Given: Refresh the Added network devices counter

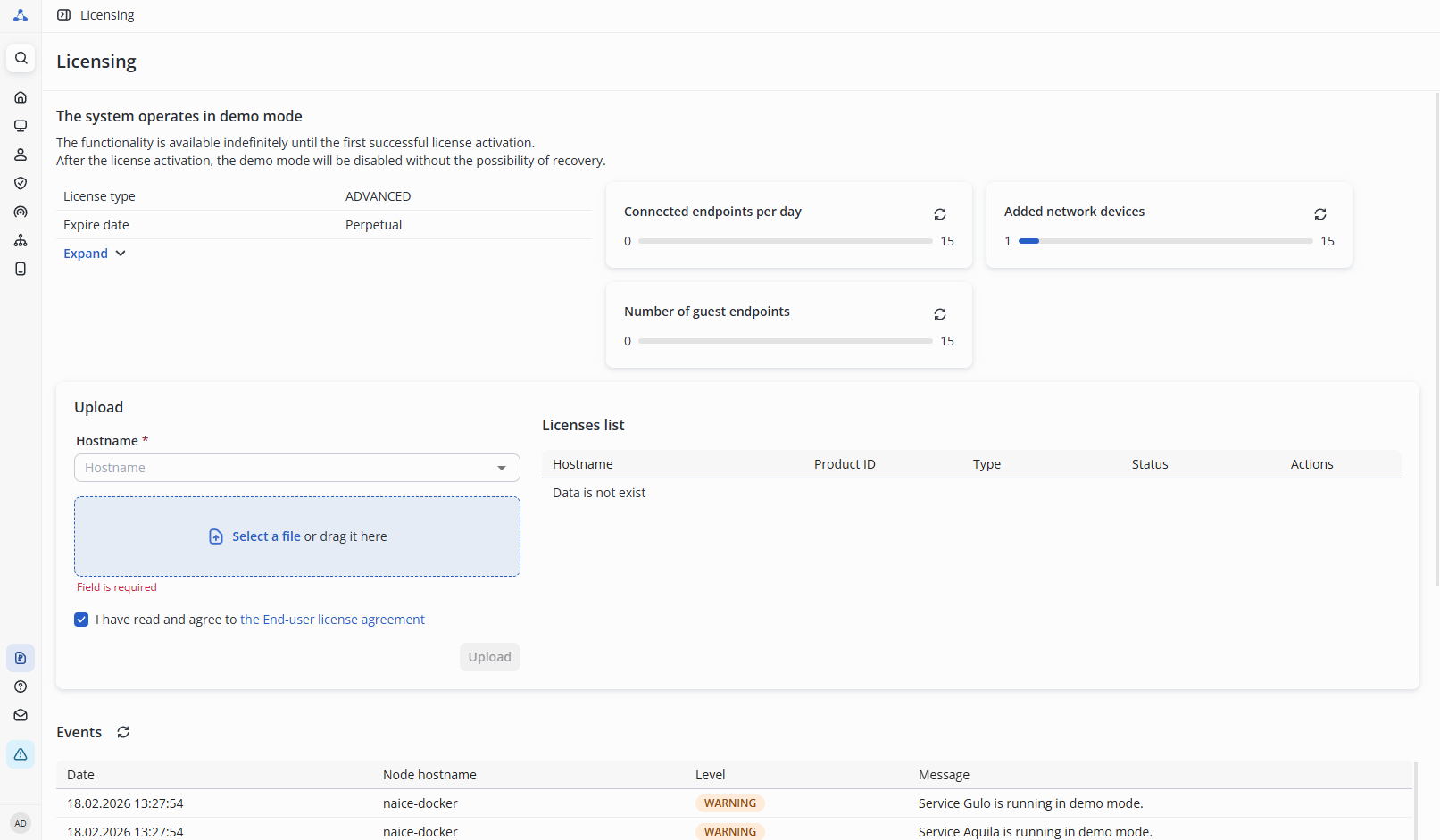Looking at the screenshot, I should (1320, 214).
